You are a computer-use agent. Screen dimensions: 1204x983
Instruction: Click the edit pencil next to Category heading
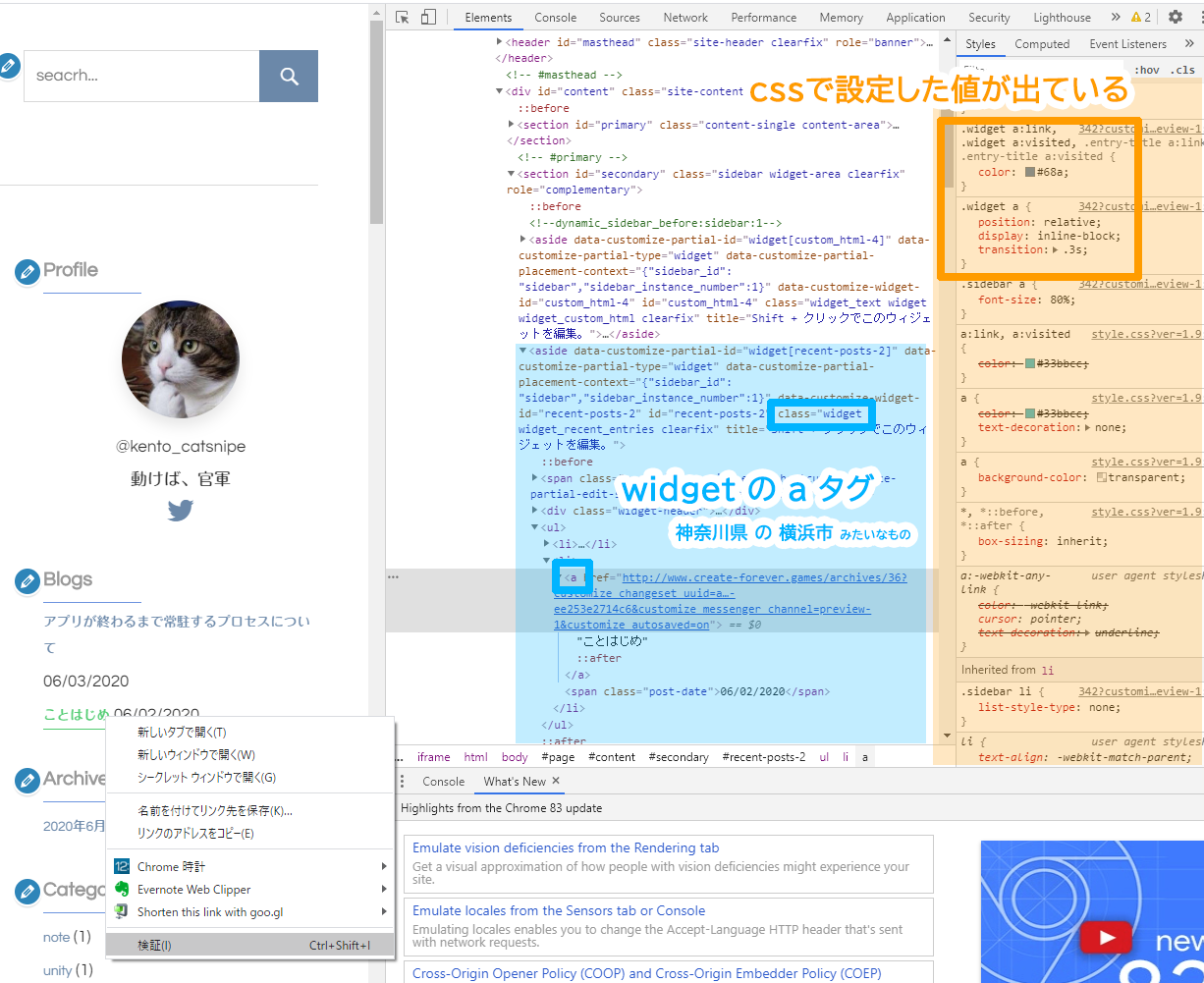tap(27, 892)
